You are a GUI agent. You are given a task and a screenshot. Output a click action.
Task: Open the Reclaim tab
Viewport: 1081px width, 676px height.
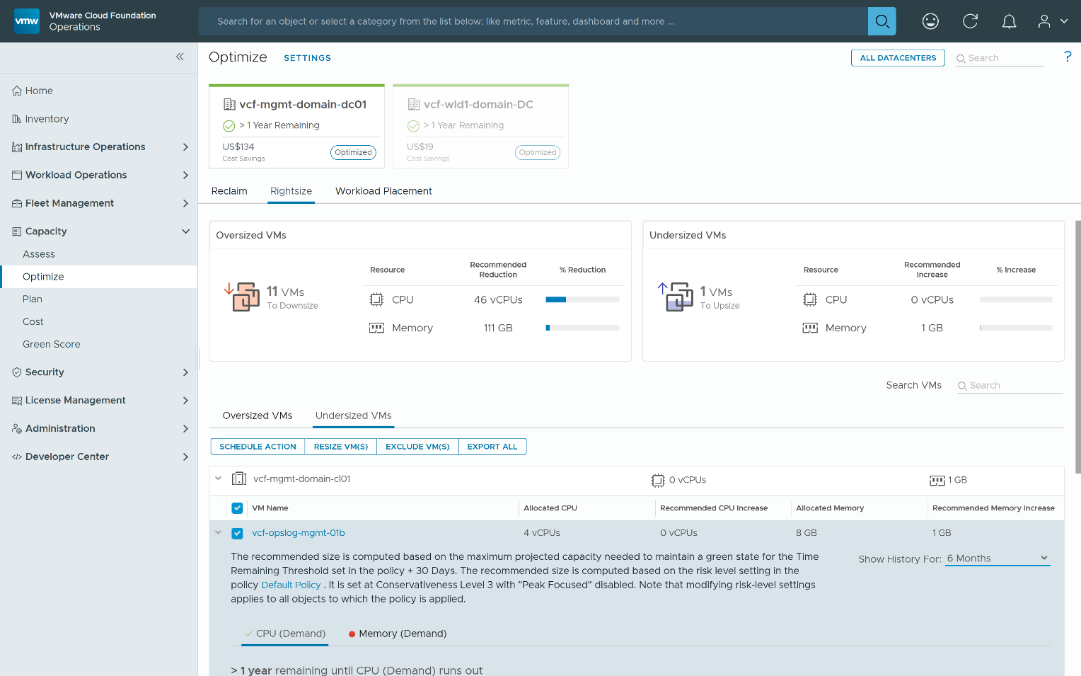(229, 190)
